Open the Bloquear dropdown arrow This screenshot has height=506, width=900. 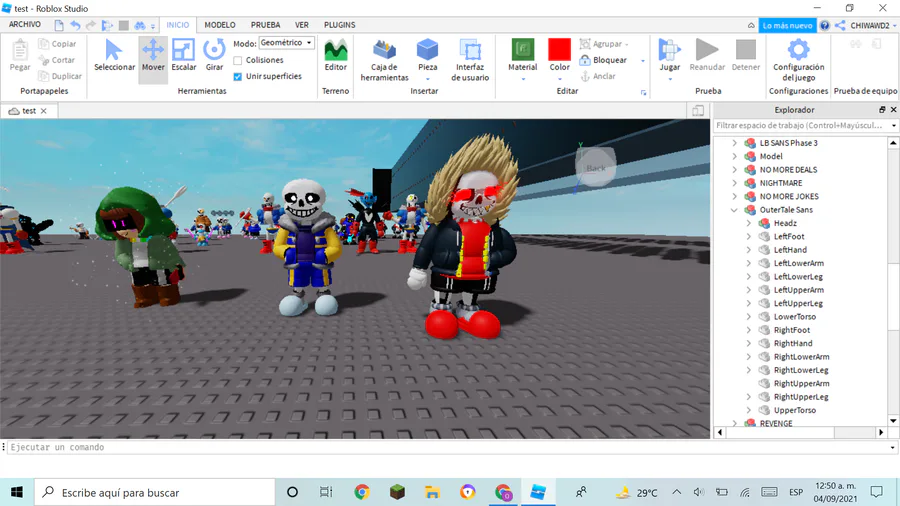[x=643, y=60]
